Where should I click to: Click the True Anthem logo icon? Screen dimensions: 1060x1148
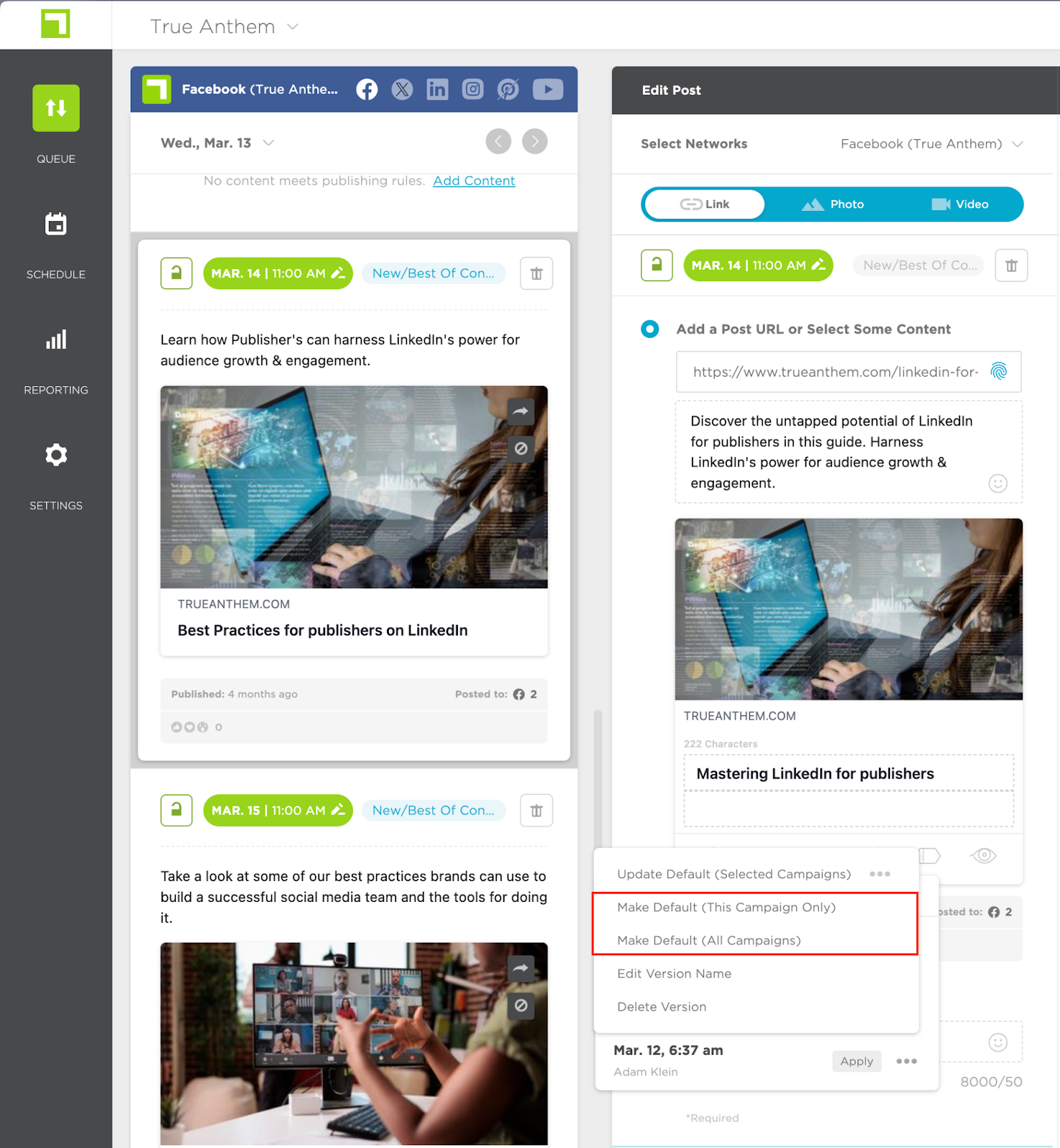55,24
